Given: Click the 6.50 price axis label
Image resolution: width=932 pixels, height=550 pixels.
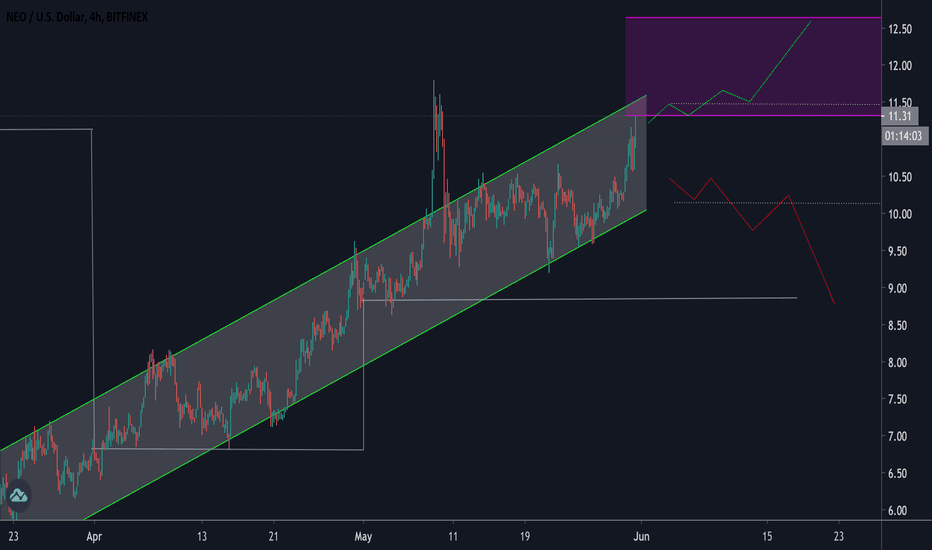Looking at the screenshot, I should coord(898,474).
